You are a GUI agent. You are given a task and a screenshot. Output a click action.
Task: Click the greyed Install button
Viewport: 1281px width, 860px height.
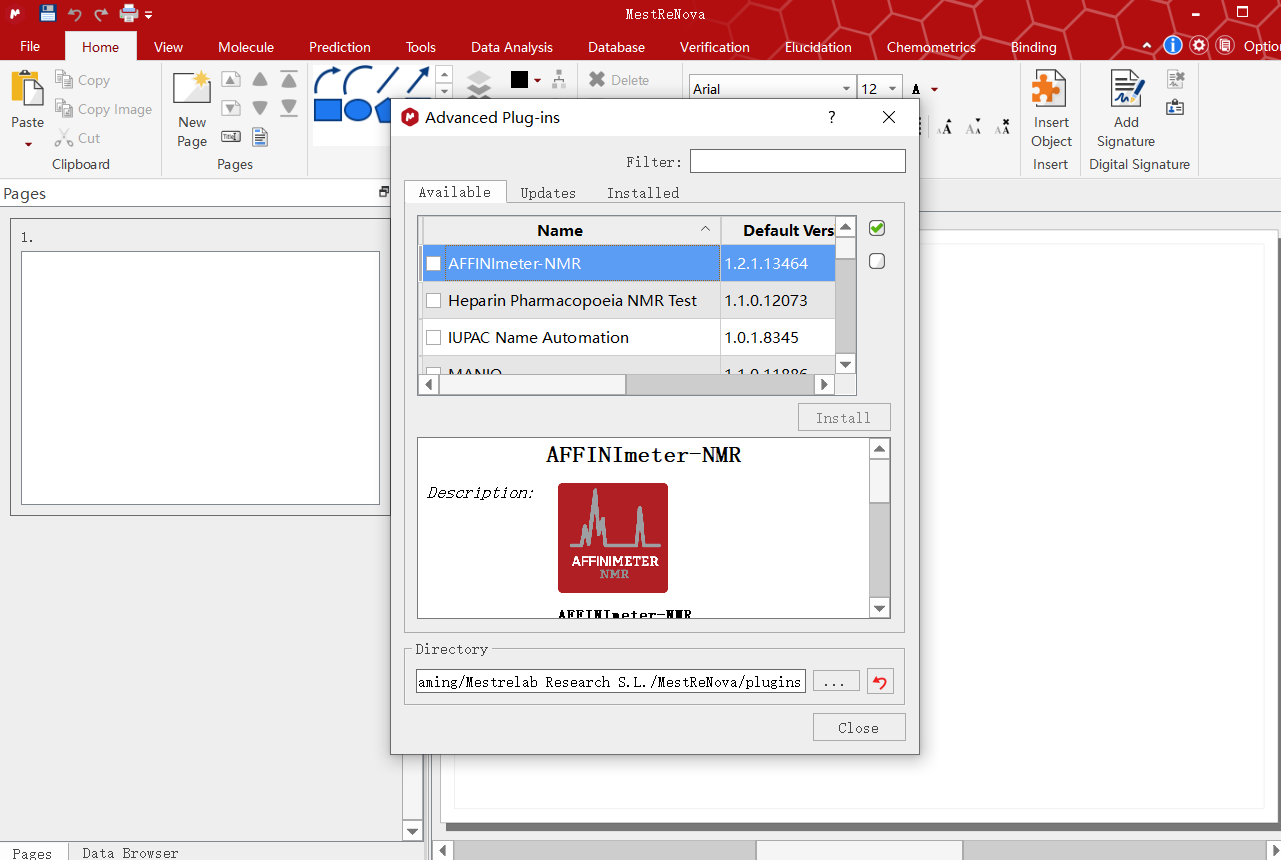[x=844, y=417]
